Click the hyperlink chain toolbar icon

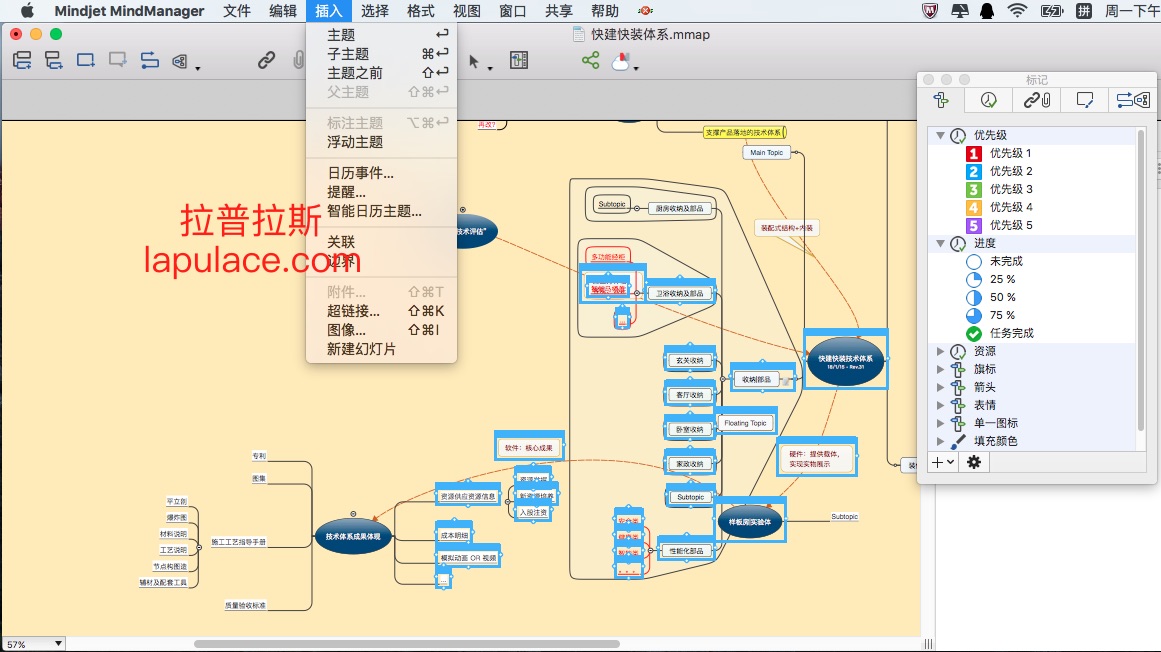[266, 60]
